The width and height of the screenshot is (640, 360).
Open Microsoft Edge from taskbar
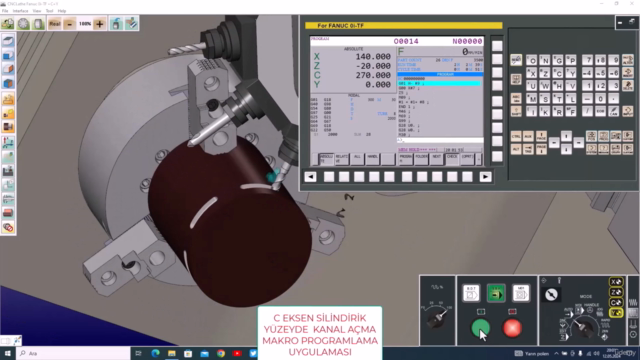pos(156,353)
